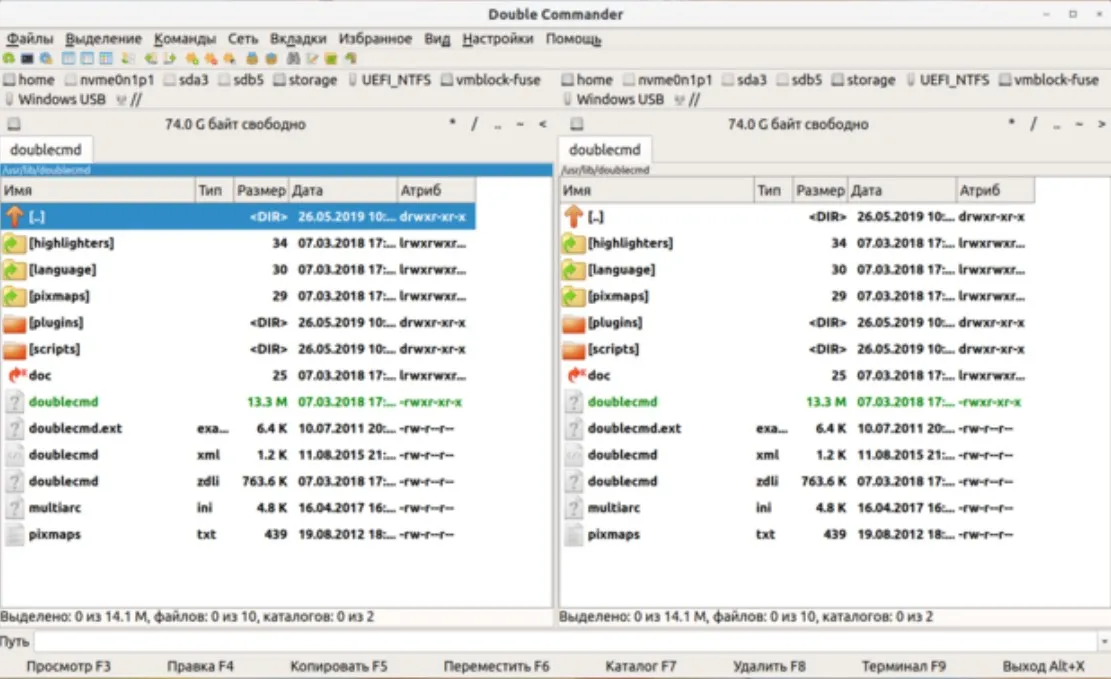Open the Файлы menu
Screen dimensions: 1111x679
pyautogui.click(x=29, y=38)
